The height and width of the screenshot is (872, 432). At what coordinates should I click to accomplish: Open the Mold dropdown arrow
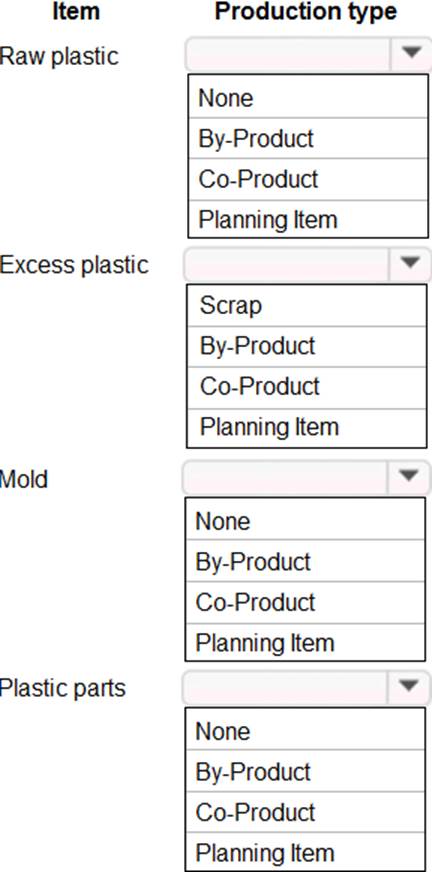[409, 476]
